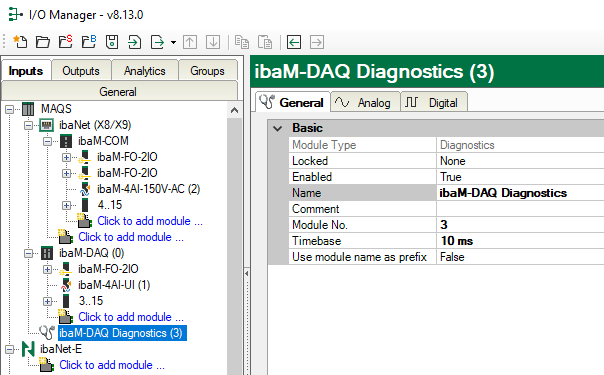This screenshot has height=375, width=604.
Task: Click the export arrow-out-of-page icon
Action: (158, 42)
